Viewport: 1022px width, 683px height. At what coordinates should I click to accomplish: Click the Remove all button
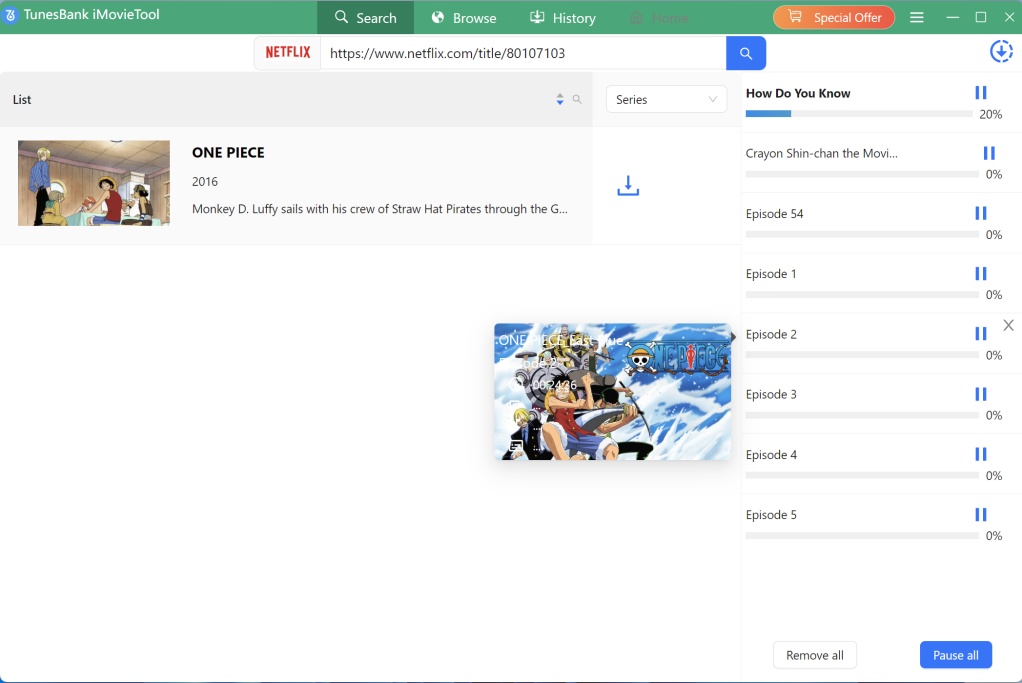(814, 655)
